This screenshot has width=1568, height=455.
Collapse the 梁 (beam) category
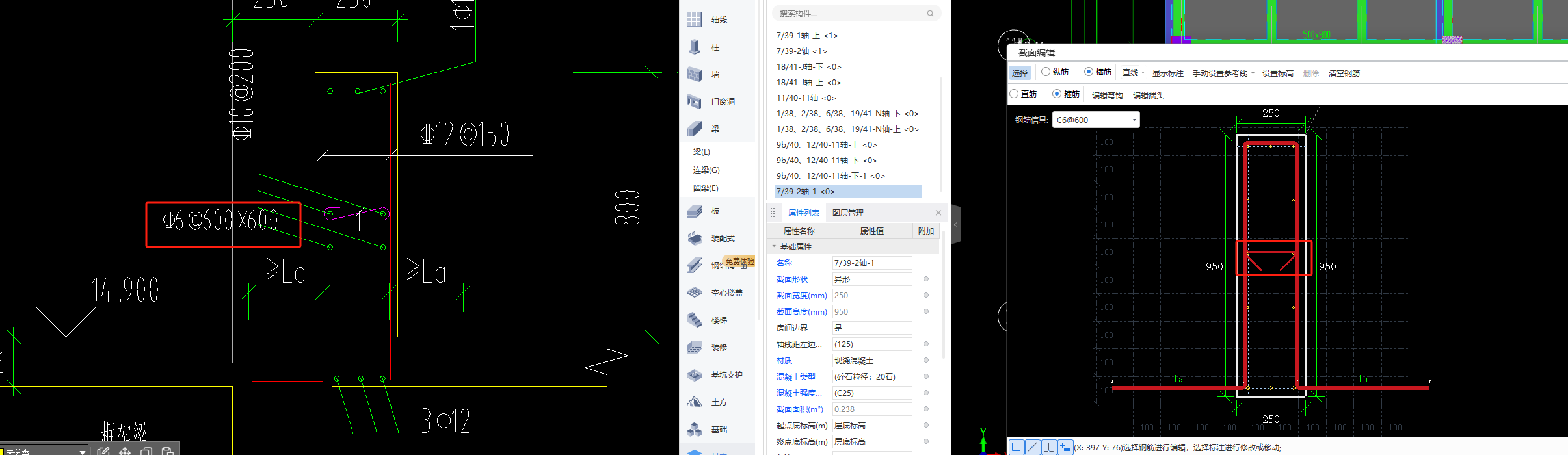click(x=718, y=129)
